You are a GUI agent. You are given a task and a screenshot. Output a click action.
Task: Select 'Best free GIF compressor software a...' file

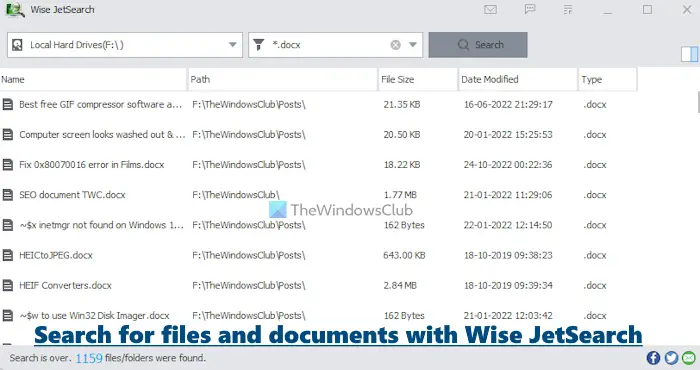100,104
